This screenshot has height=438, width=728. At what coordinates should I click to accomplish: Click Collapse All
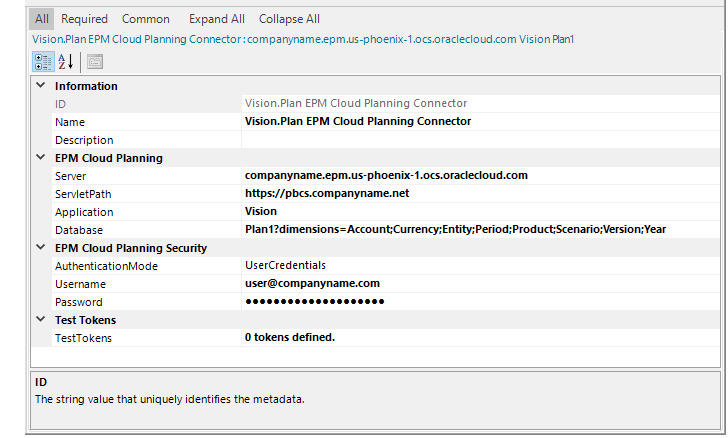pos(289,19)
